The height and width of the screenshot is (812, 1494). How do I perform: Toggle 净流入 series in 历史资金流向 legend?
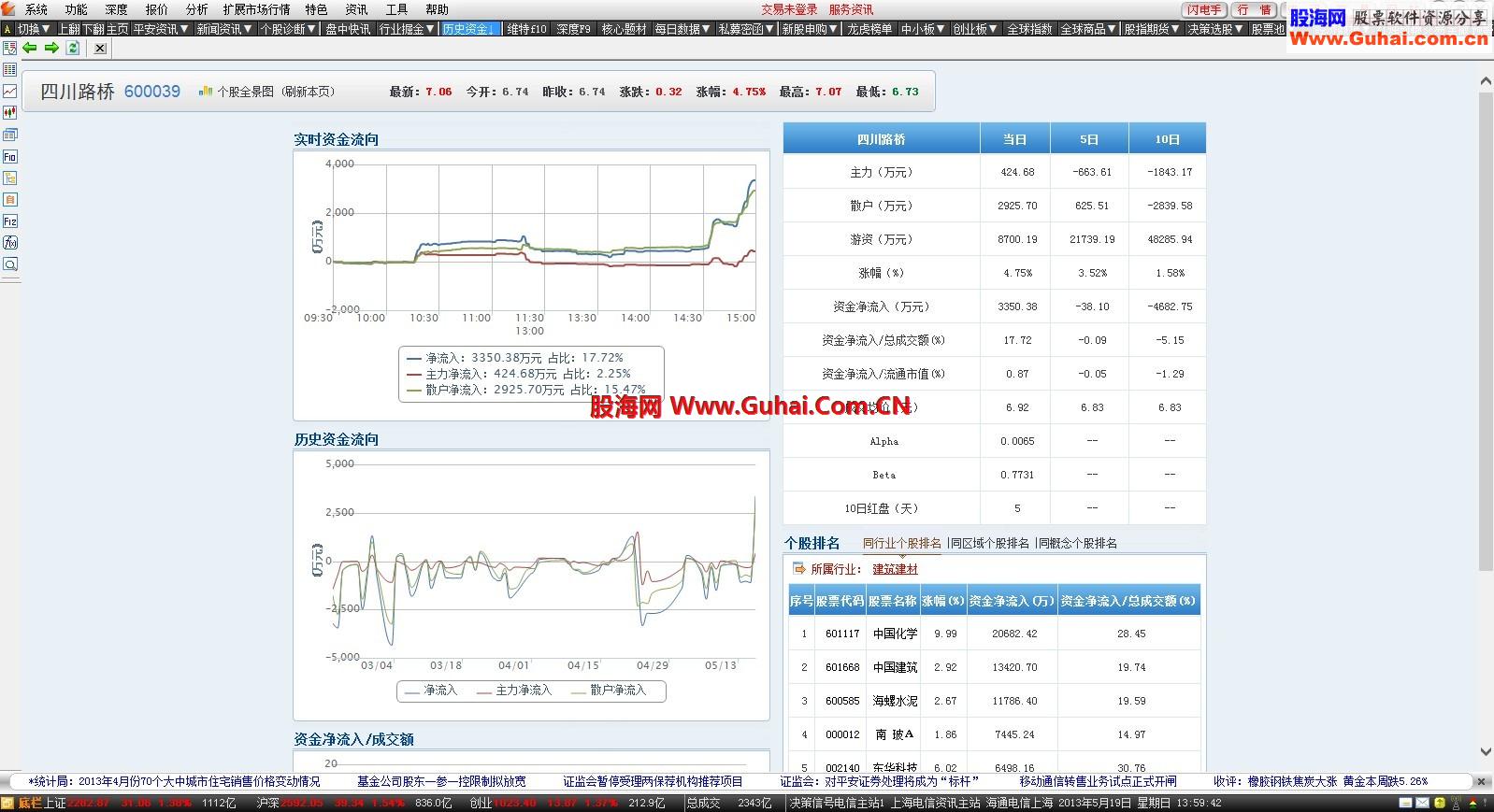(x=430, y=691)
